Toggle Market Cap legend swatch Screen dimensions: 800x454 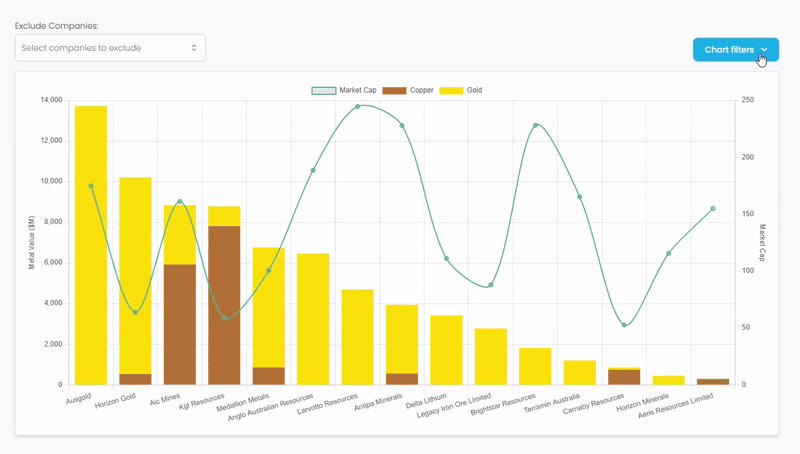[x=323, y=90]
